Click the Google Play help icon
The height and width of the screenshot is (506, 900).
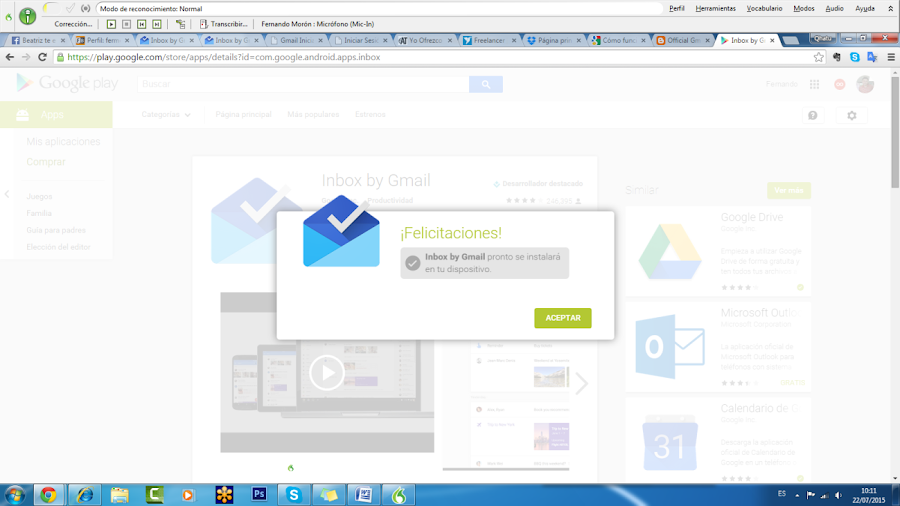[813, 115]
